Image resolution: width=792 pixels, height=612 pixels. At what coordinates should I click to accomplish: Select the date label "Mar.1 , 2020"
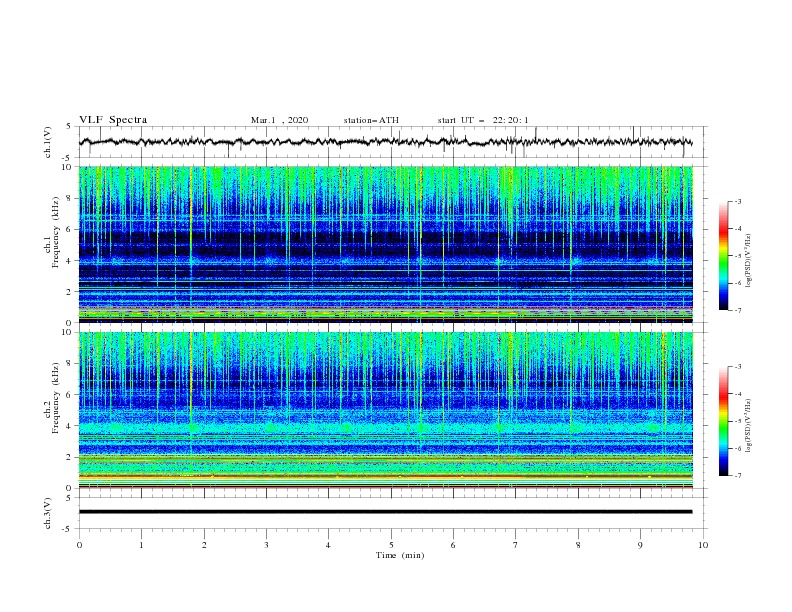tap(279, 120)
